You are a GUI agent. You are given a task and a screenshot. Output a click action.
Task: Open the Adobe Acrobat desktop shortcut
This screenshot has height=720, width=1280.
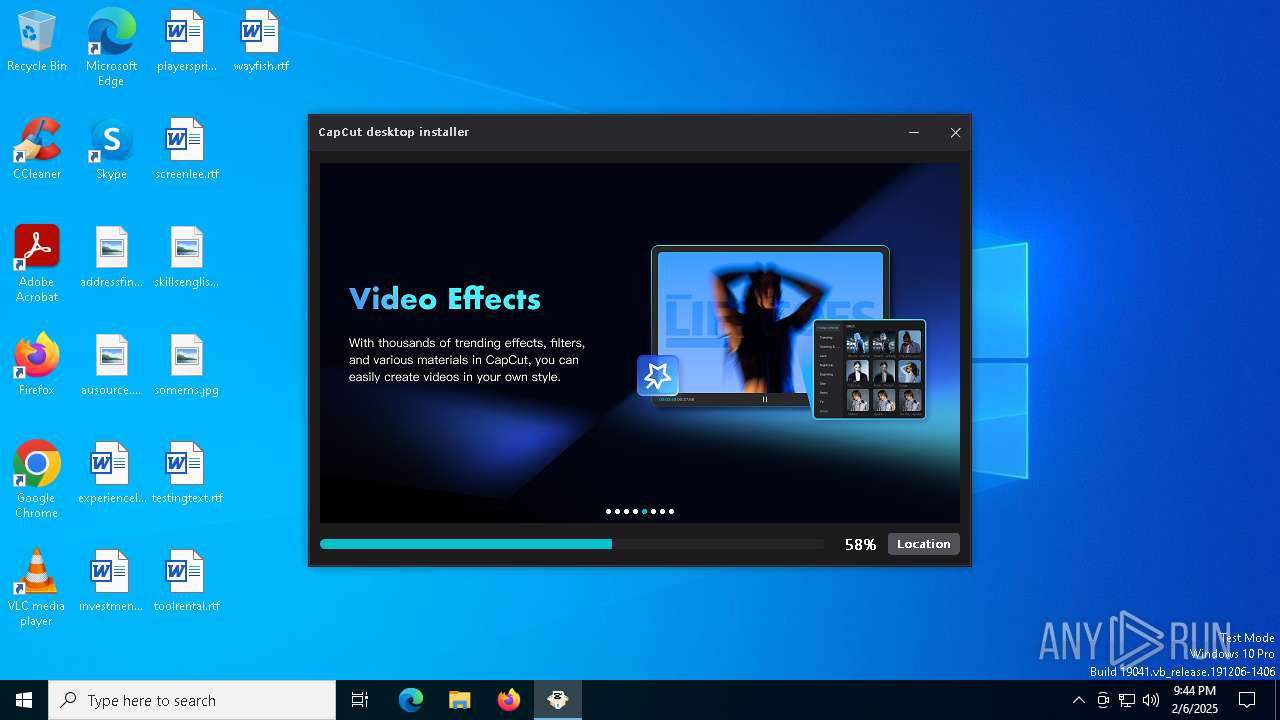click(x=37, y=263)
